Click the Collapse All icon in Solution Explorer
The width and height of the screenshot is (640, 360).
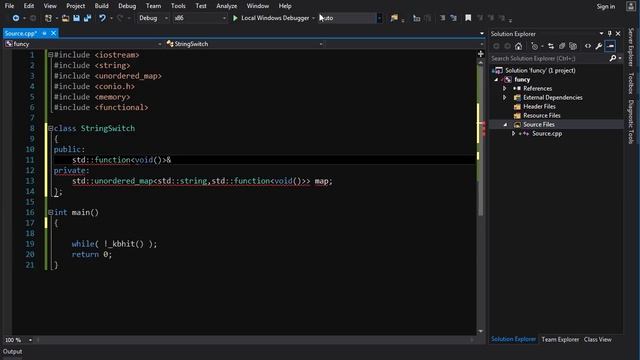573,46
